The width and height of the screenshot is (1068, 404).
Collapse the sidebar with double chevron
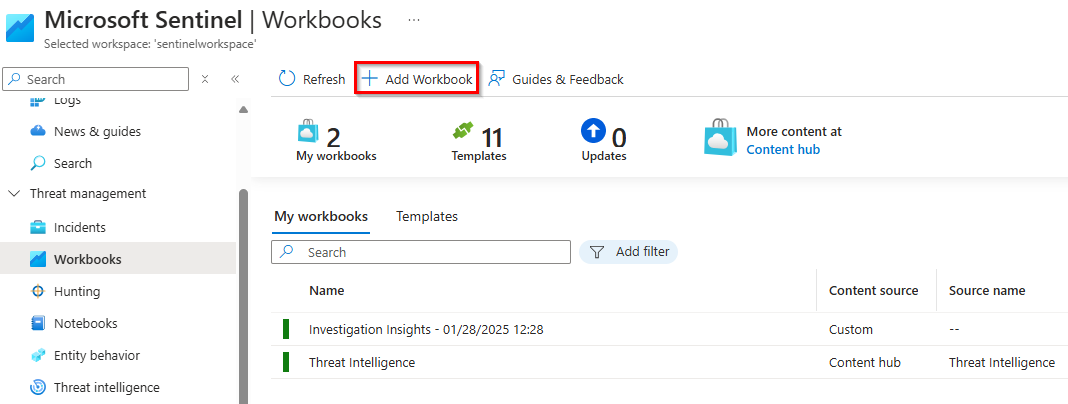(235, 79)
